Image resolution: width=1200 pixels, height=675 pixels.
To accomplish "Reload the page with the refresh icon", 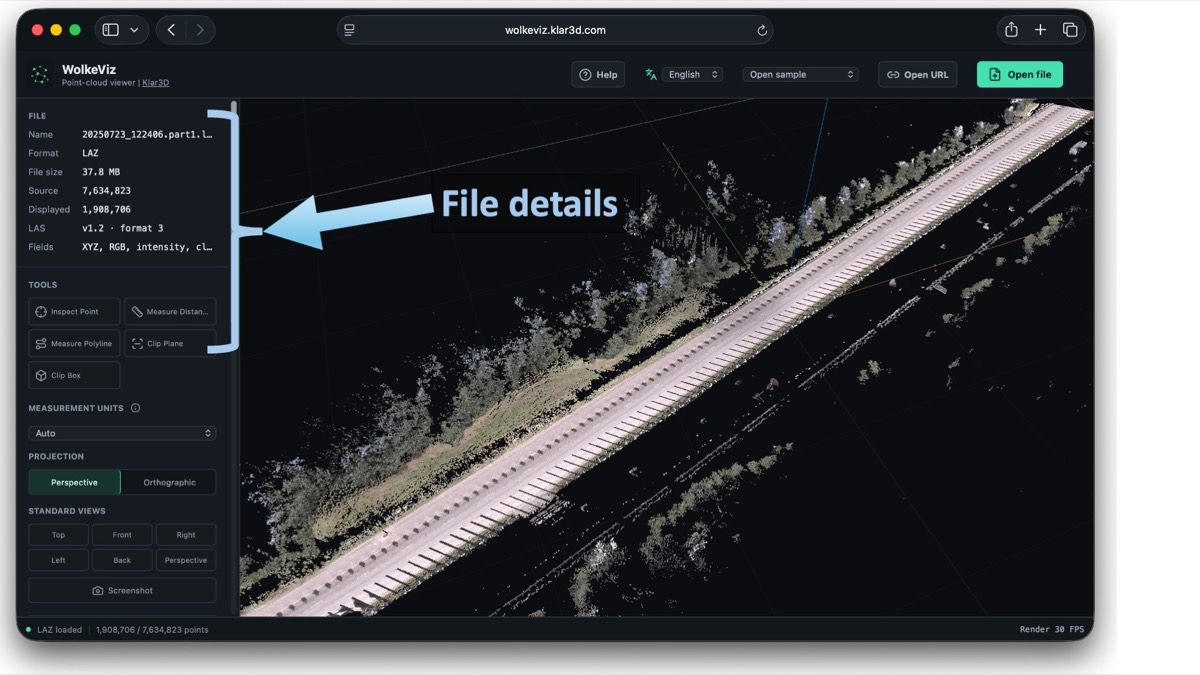I will [x=762, y=30].
